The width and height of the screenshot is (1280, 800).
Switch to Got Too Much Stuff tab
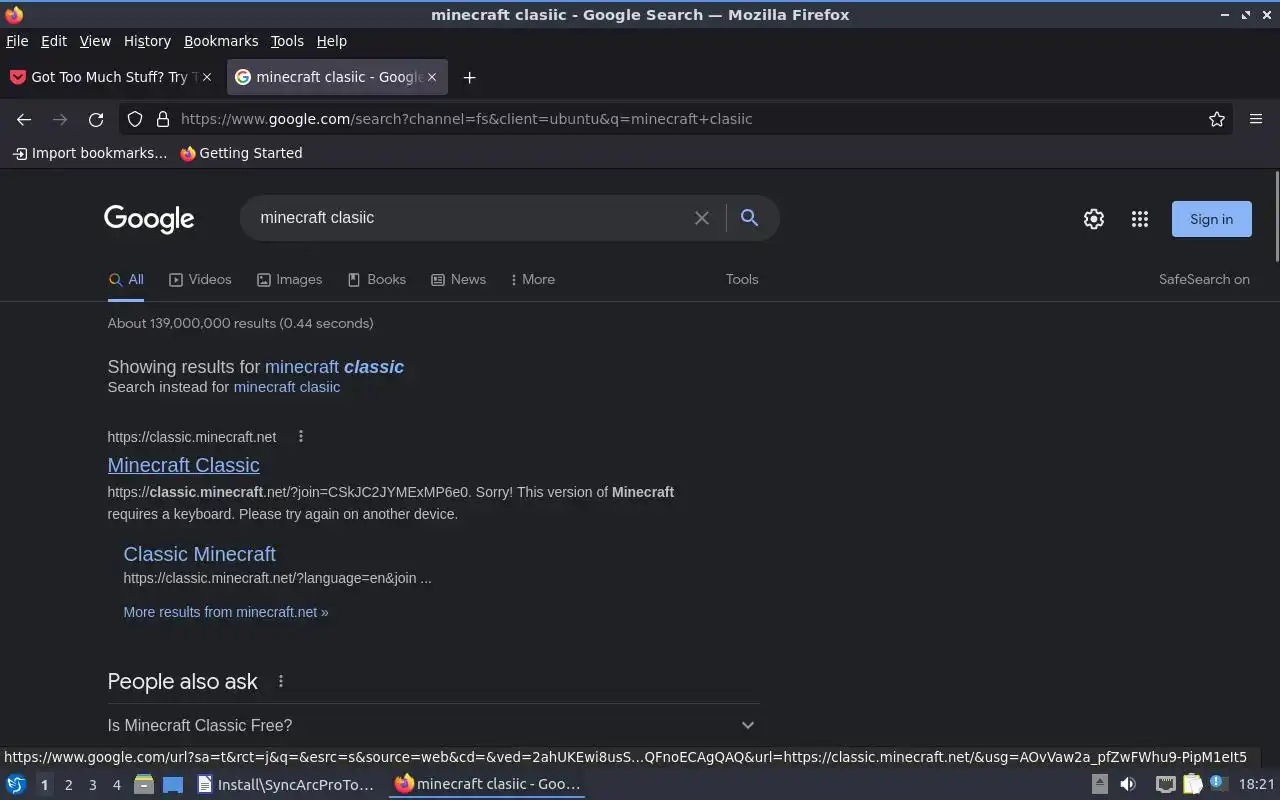pyautogui.click(x=110, y=77)
